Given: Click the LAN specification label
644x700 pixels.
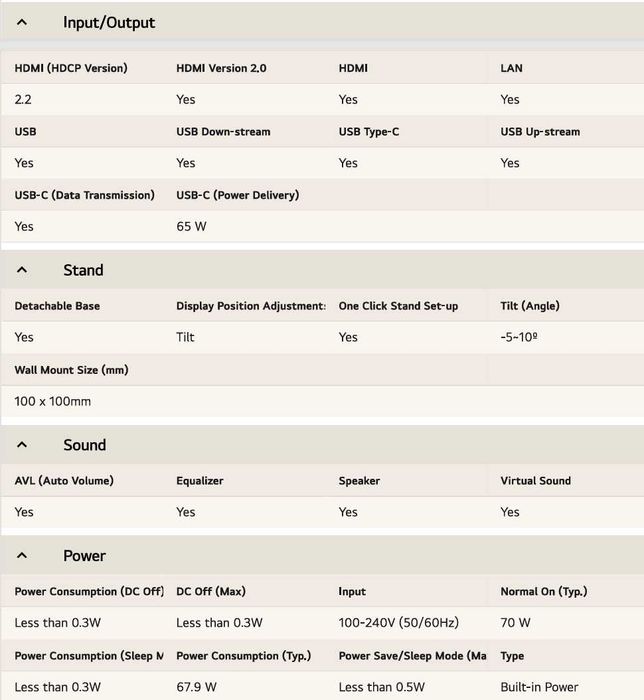Looking at the screenshot, I should pyautogui.click(x=511, y=68).
